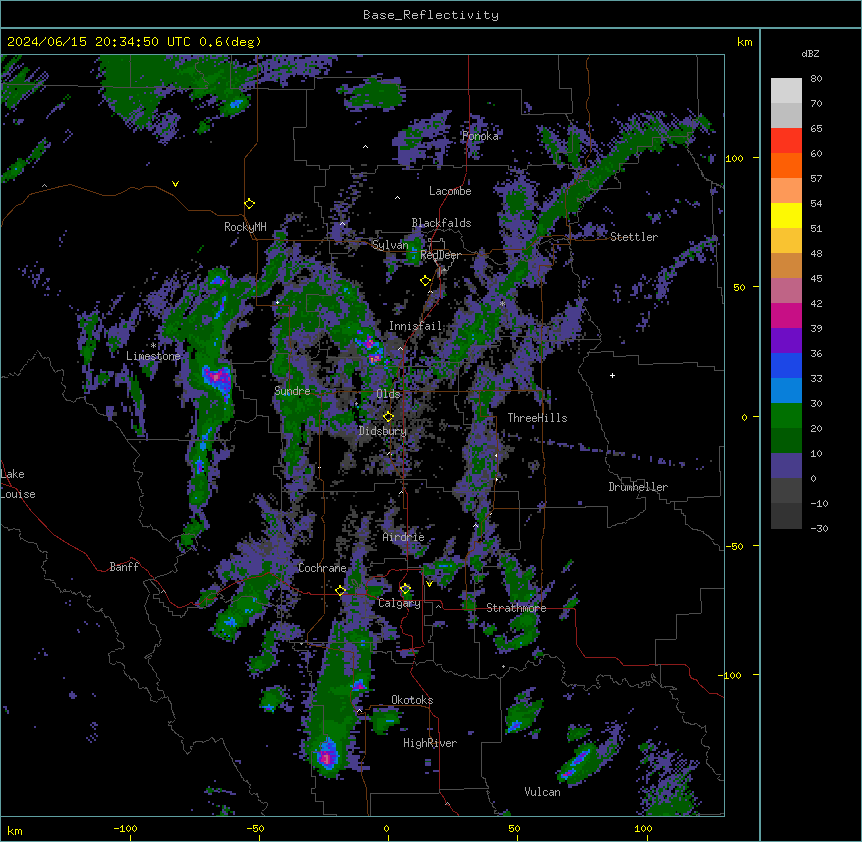862x842 pixels.
Task: Click the Sylvan label
Action: click(x=390, y=245)
